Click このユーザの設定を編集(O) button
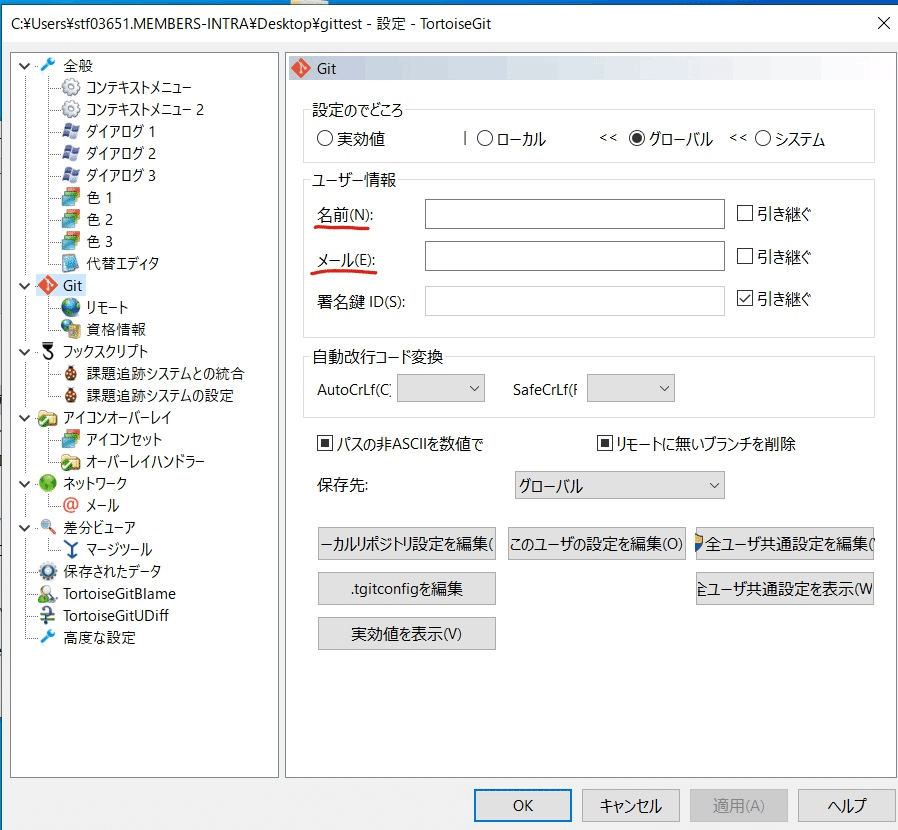 pyautogui.click(x=597, y=543)
